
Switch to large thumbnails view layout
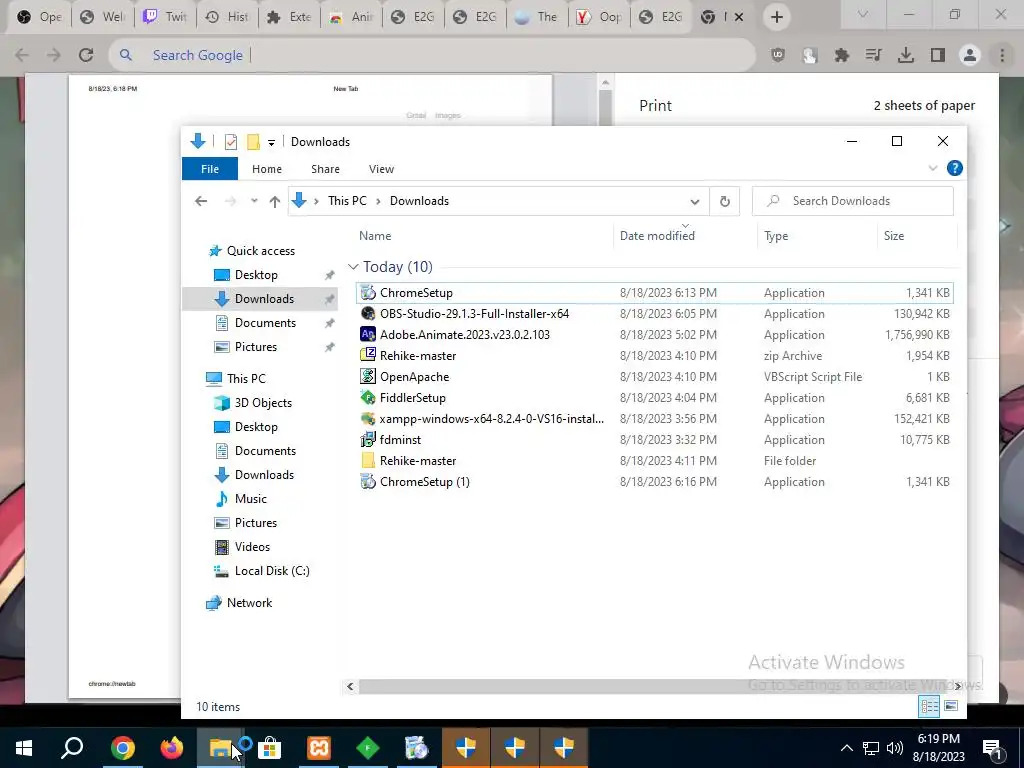pos(951,706)
